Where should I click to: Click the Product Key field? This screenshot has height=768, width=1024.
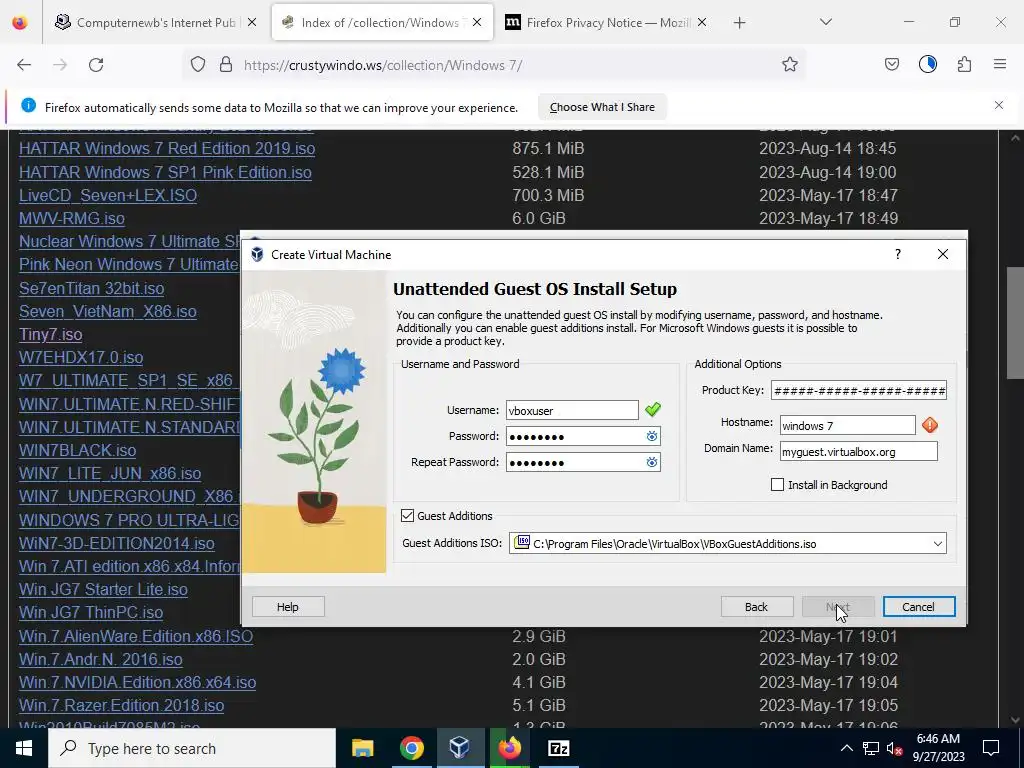858,391
